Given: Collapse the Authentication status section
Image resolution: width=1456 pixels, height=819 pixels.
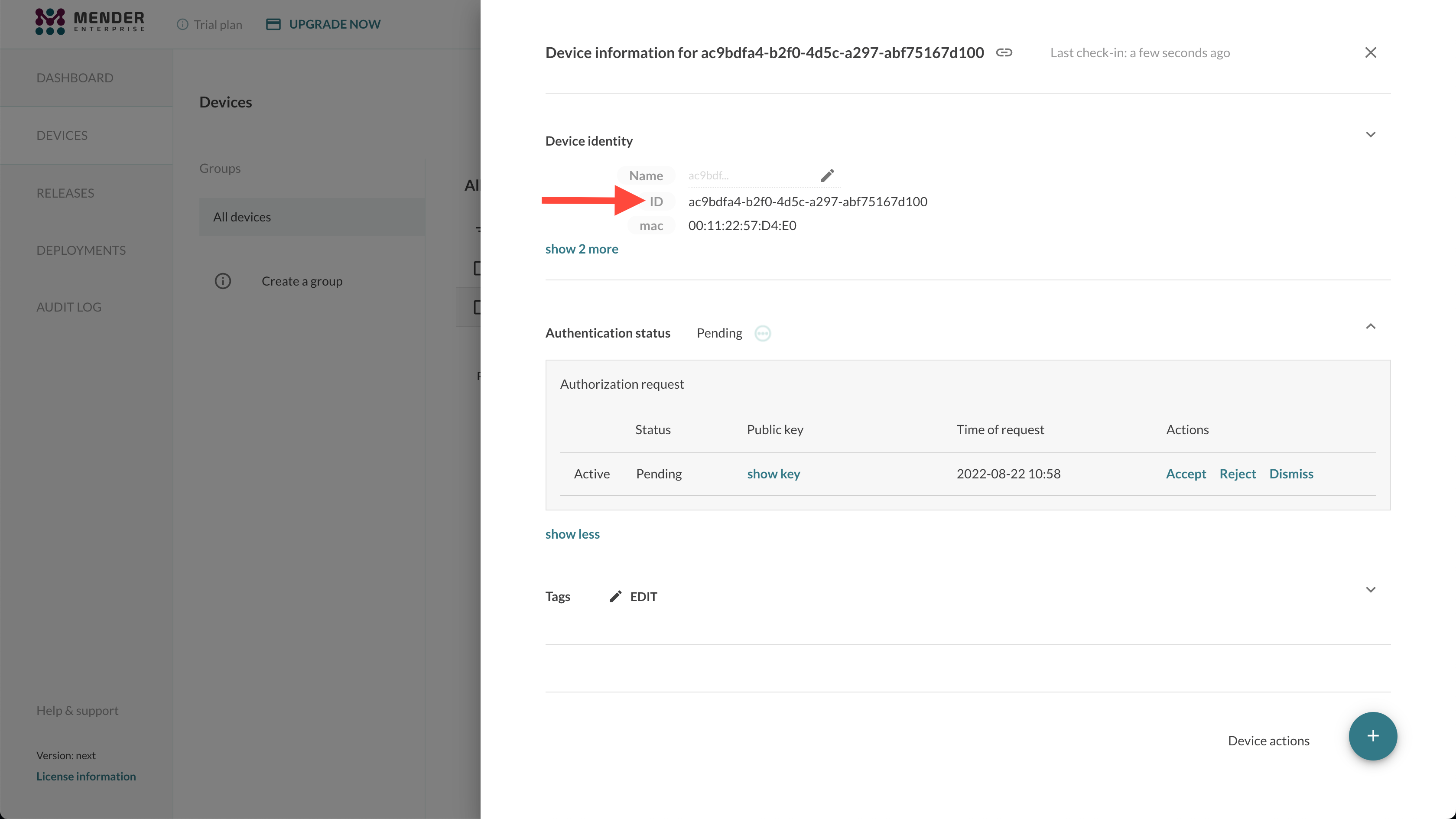Looking at the screenshot, I should click(1370, 327).
